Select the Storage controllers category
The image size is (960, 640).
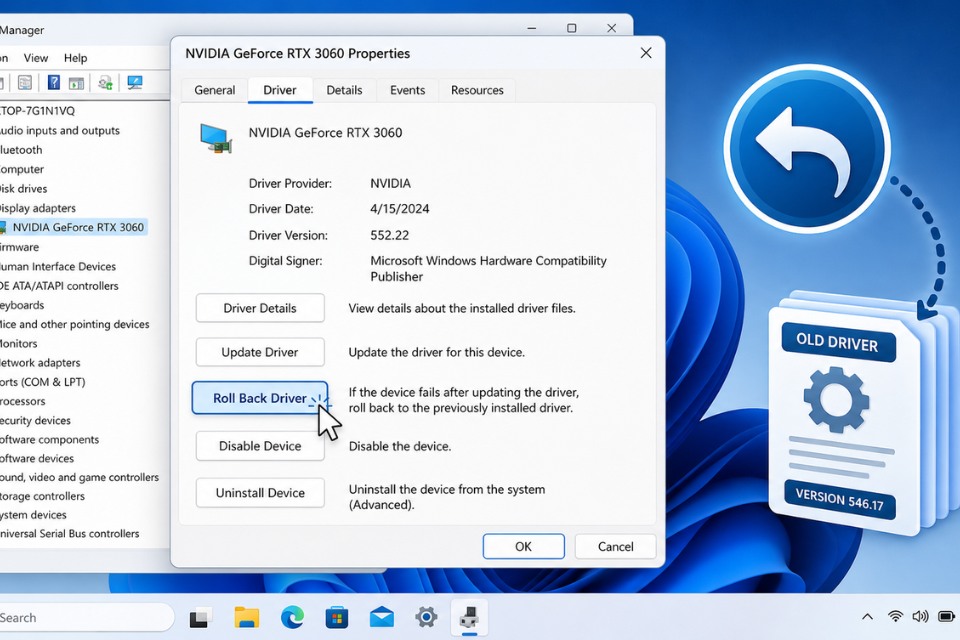[x=43, y=496]
